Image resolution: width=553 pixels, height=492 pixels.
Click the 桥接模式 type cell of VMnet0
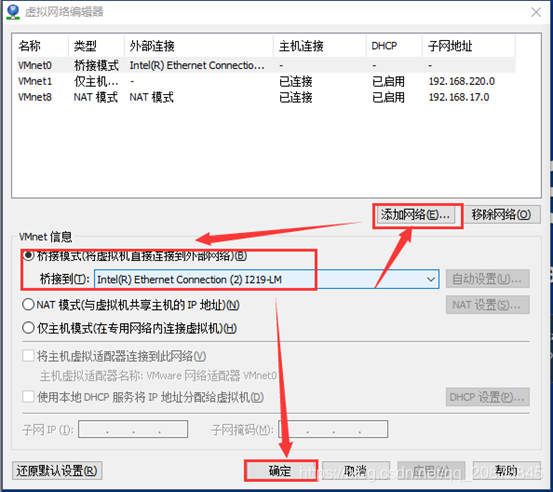coord(96,65)
